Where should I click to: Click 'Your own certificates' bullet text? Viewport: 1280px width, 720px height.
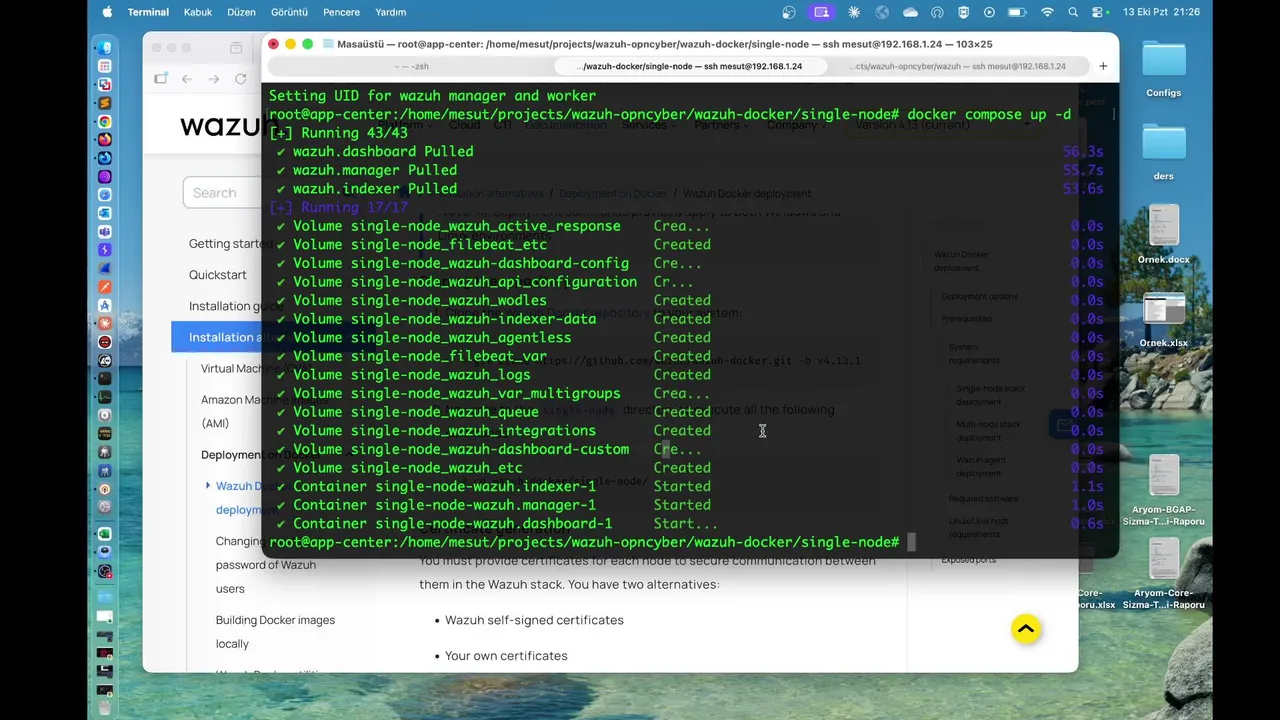coord(506,656)
